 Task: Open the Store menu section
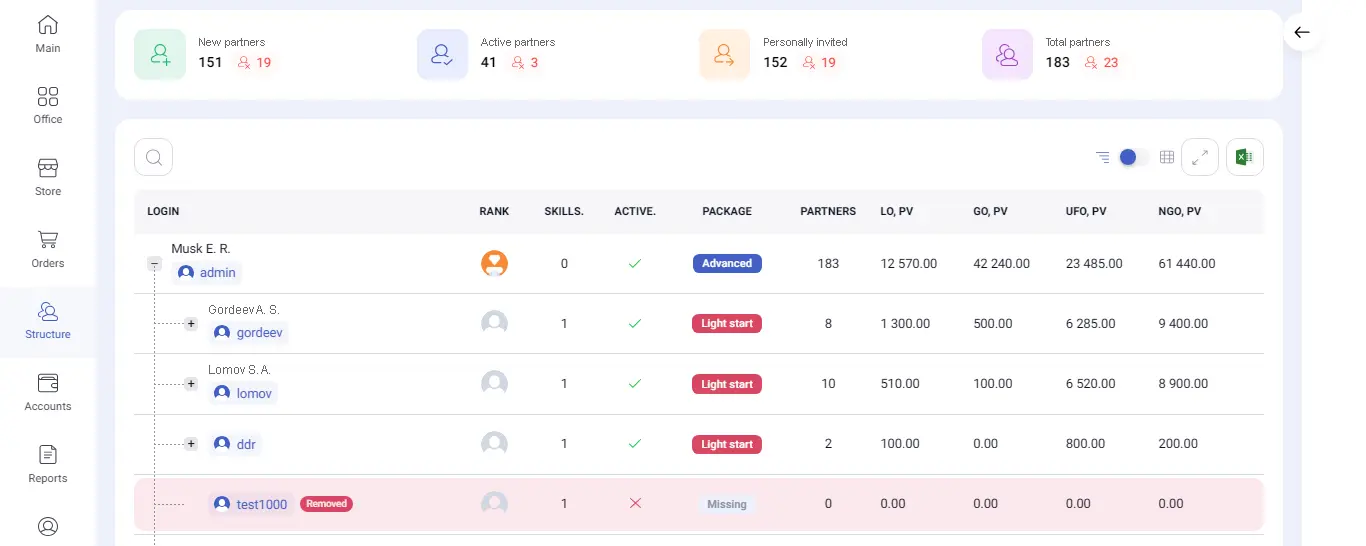(x=48, y=176)
